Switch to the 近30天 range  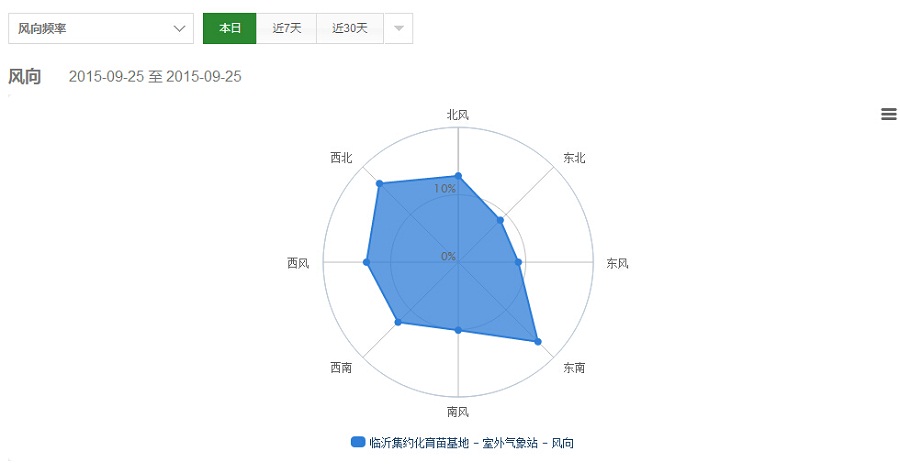click(x=350, y=28)
